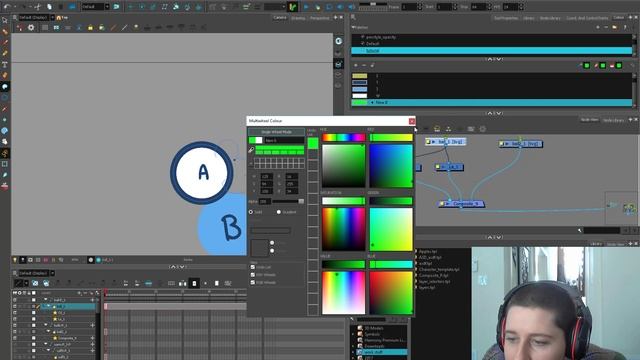Open the Node View tab
Image resolution: width=640 pixels, height=360 pixels.
point(589,120)
